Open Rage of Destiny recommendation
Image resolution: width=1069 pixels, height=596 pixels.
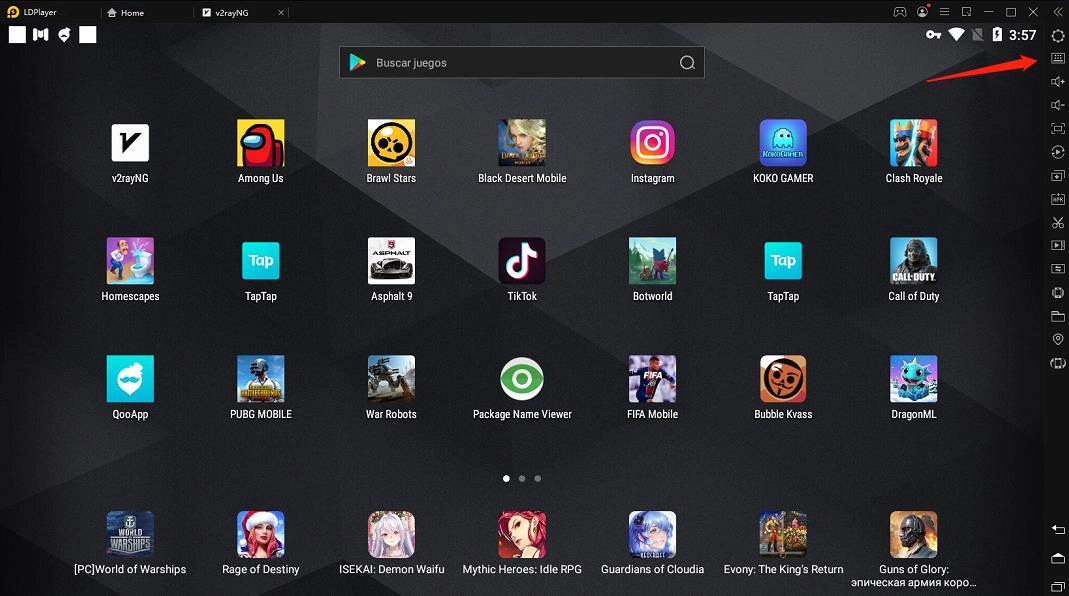[260, 535]
